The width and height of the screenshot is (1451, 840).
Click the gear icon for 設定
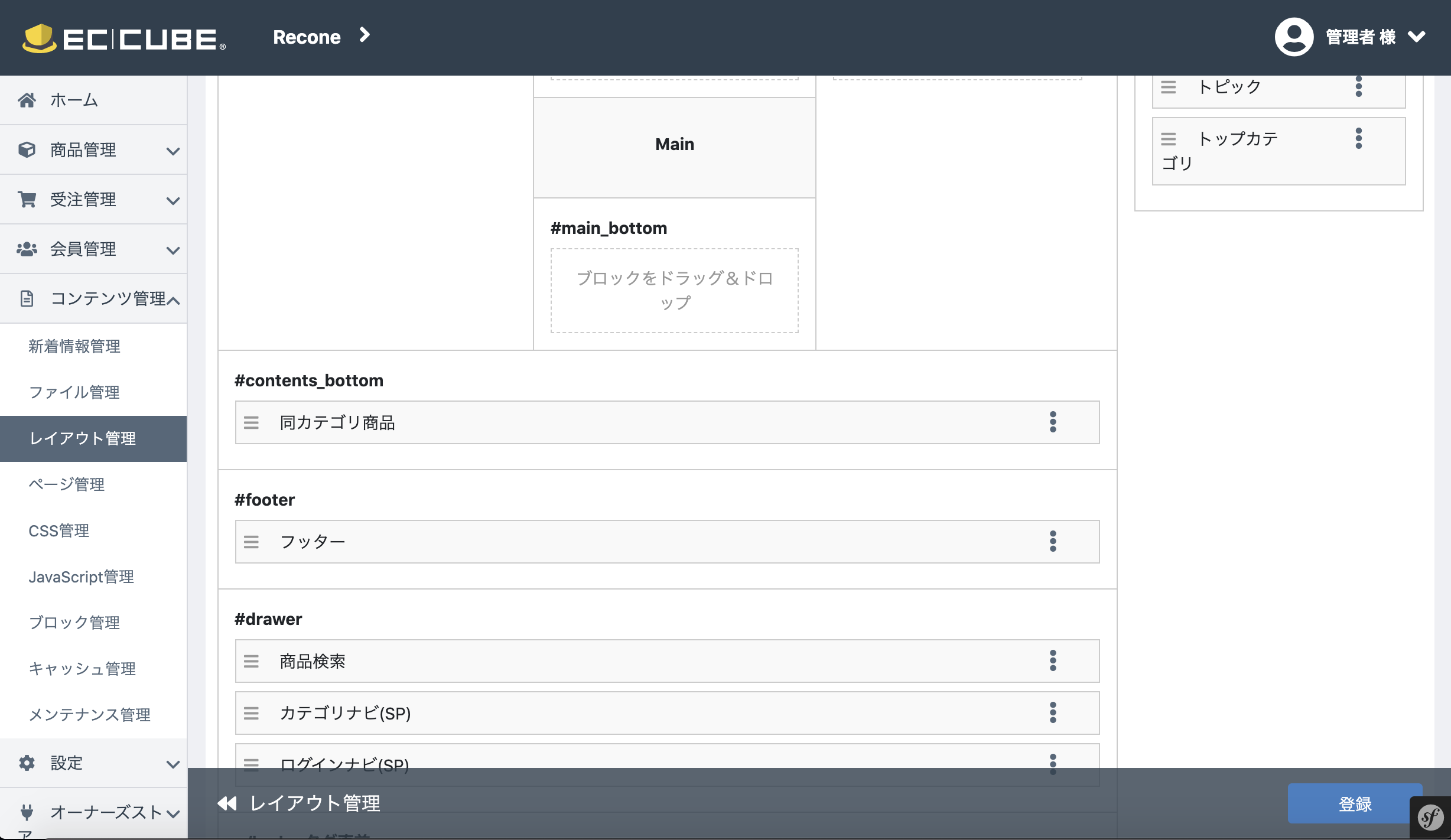tap(27, 763)
